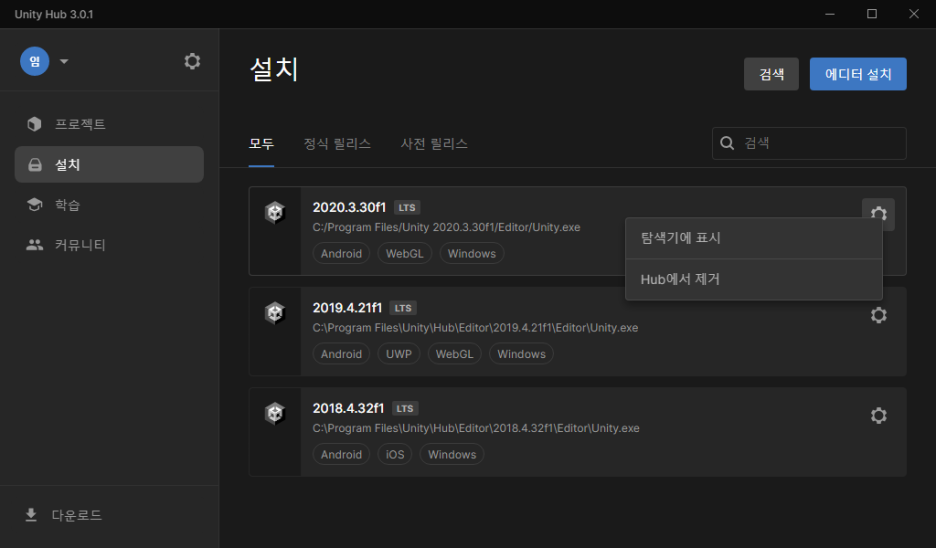Open gear menu for 2018.4.32f1
936x548 pixels.
click(878, 415)
